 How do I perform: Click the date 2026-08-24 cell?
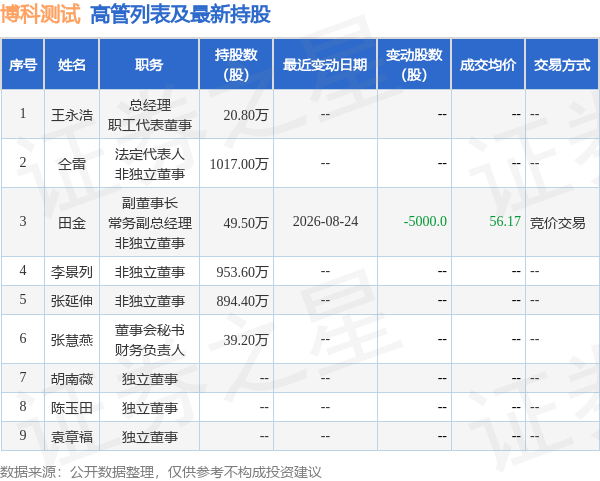click(x=325, y=222)
